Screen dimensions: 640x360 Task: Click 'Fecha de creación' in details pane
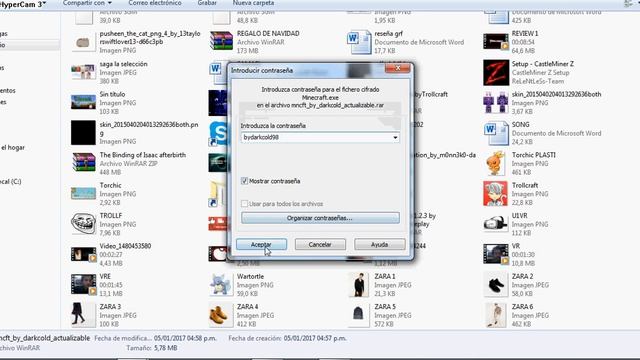(255, 338)
